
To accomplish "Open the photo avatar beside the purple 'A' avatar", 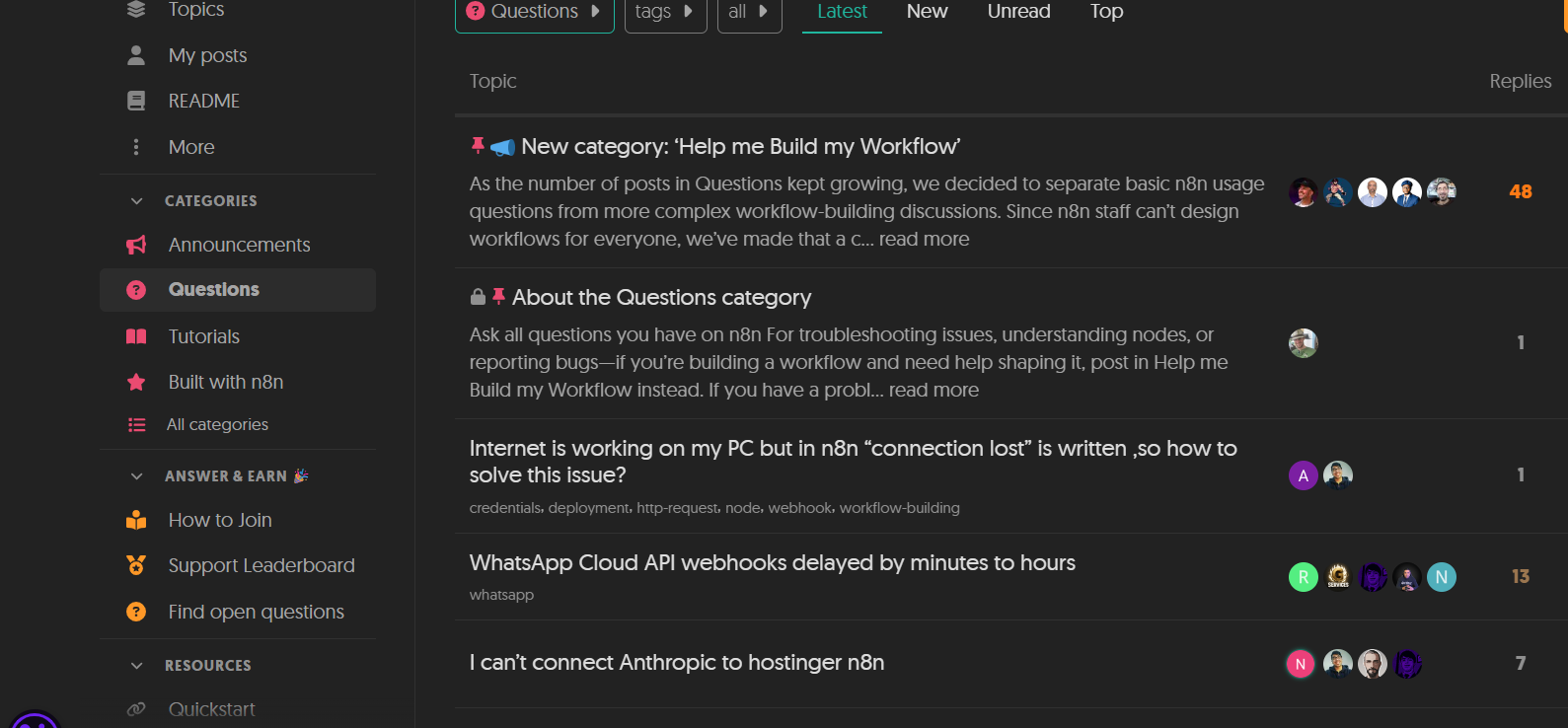I will [x=1338, y=475].
